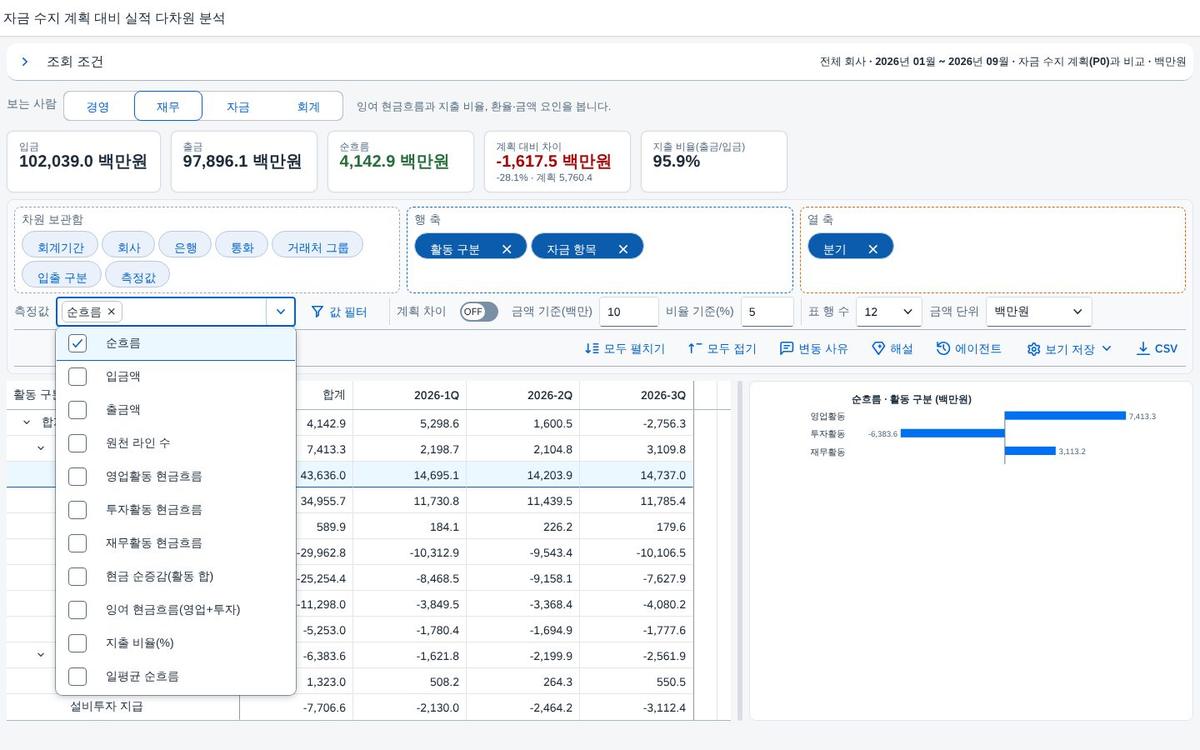Select the 재무 viewer tab

[x=168, y=107]
